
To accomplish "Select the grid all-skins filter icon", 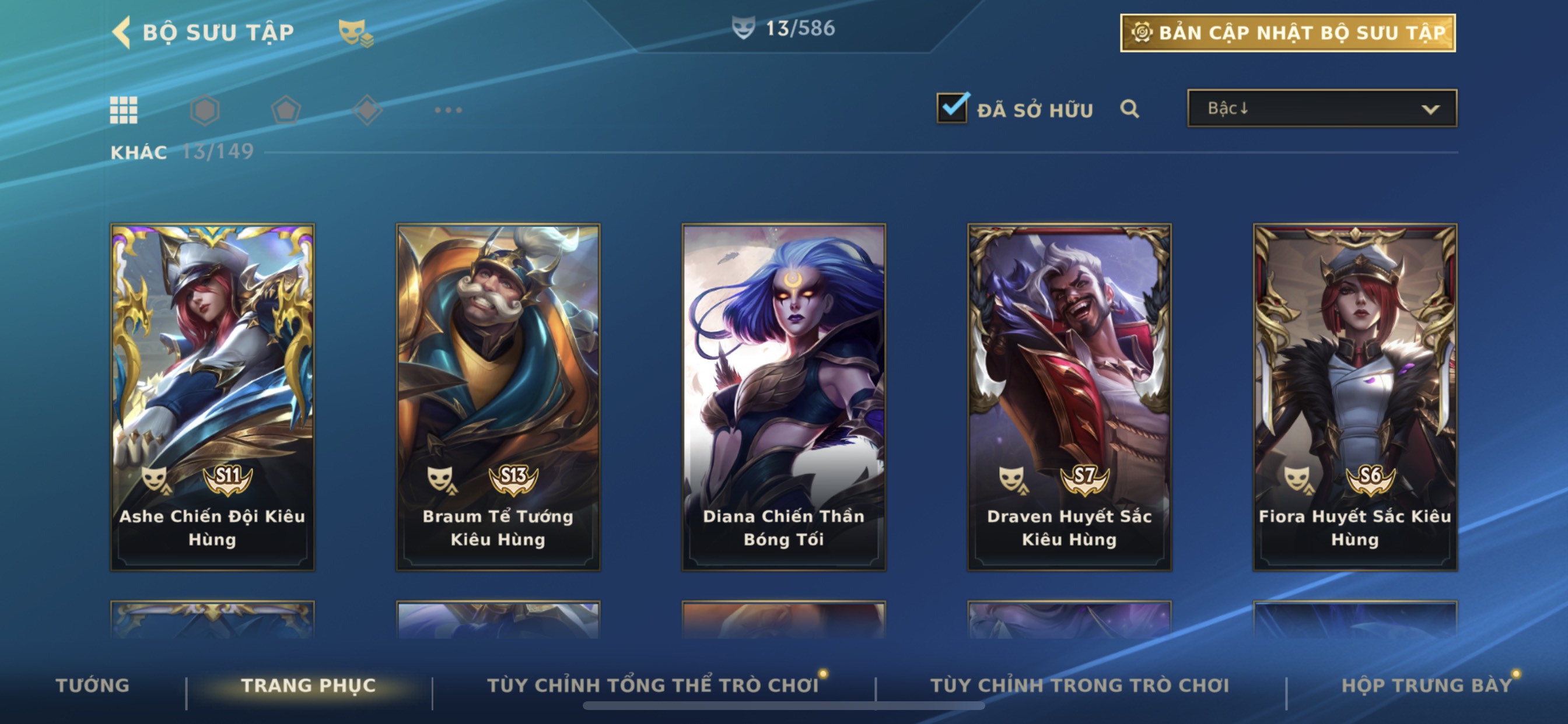I will 124,110.
